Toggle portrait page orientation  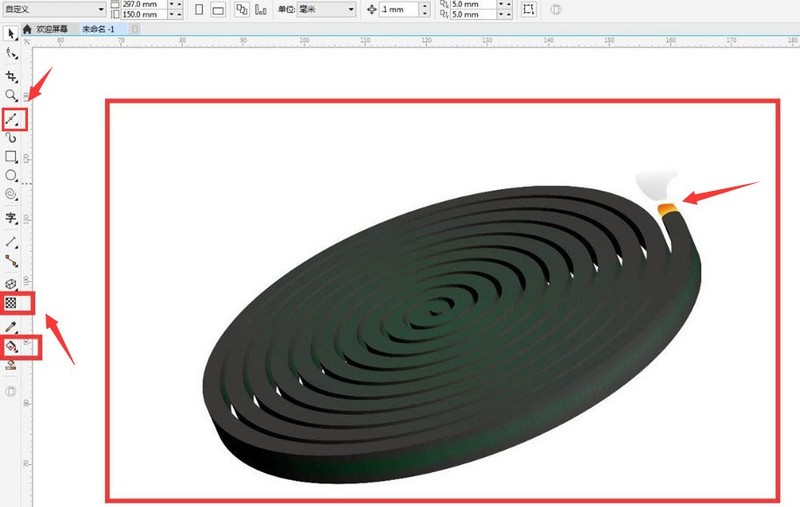point(199,9)
